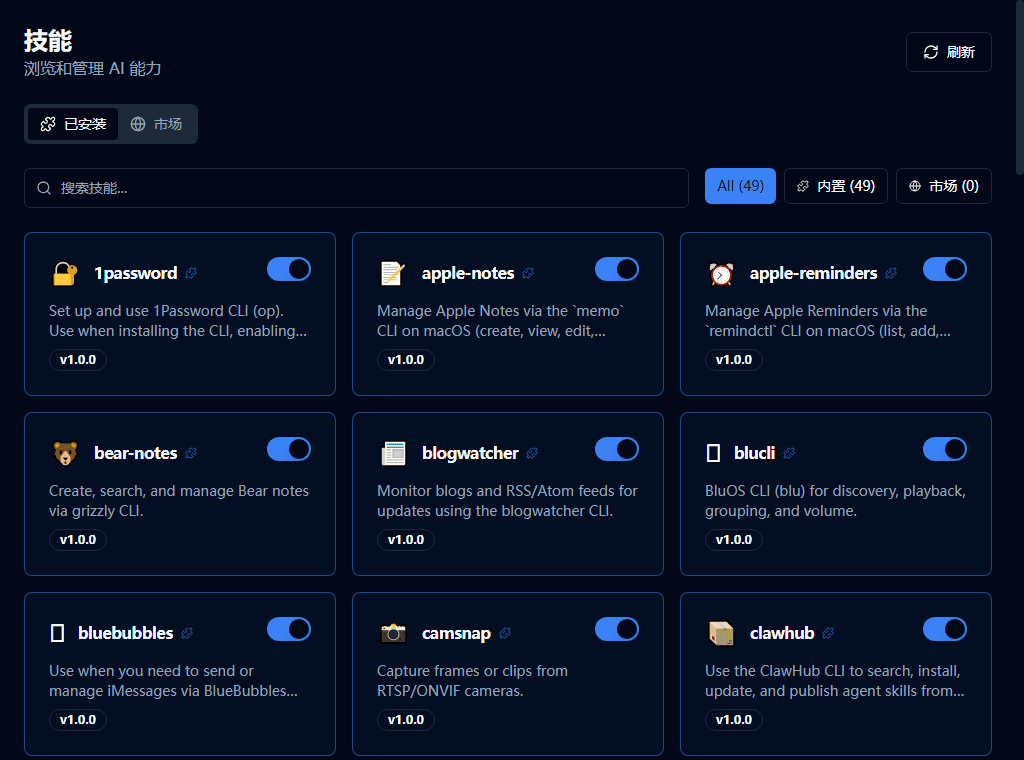Show the 市场 (0) filter results

(943, 186)
